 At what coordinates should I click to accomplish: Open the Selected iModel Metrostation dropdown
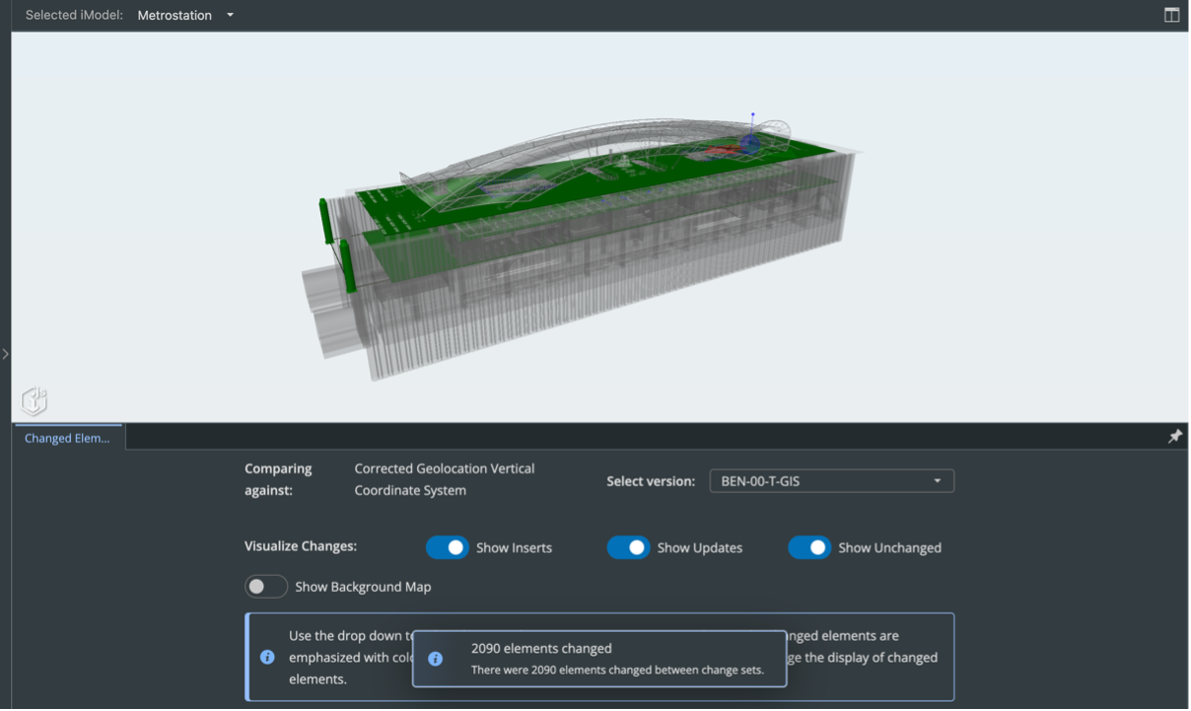(x=186, y=16)
